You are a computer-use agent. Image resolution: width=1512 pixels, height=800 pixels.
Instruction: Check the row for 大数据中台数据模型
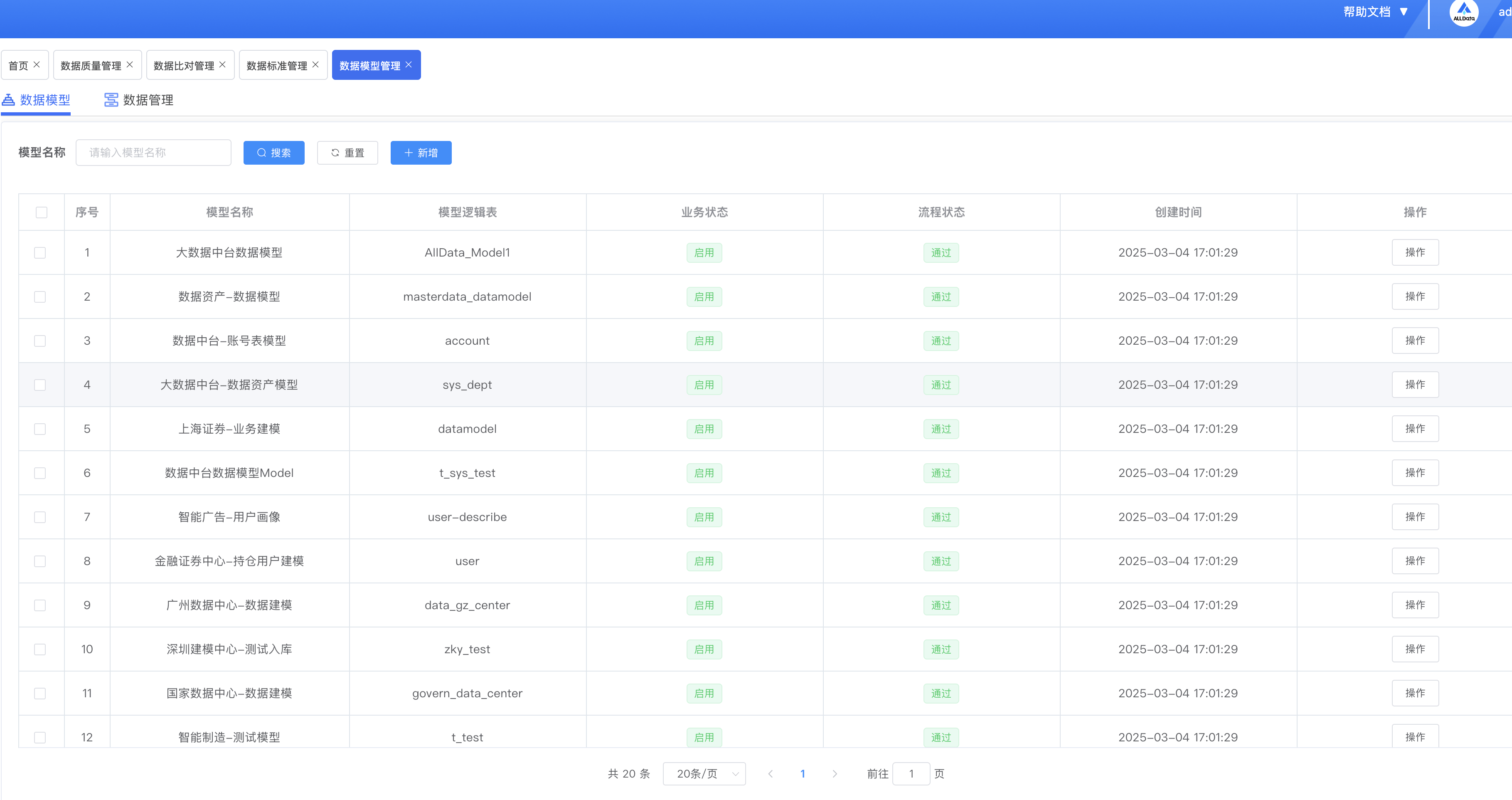[40, 252]
